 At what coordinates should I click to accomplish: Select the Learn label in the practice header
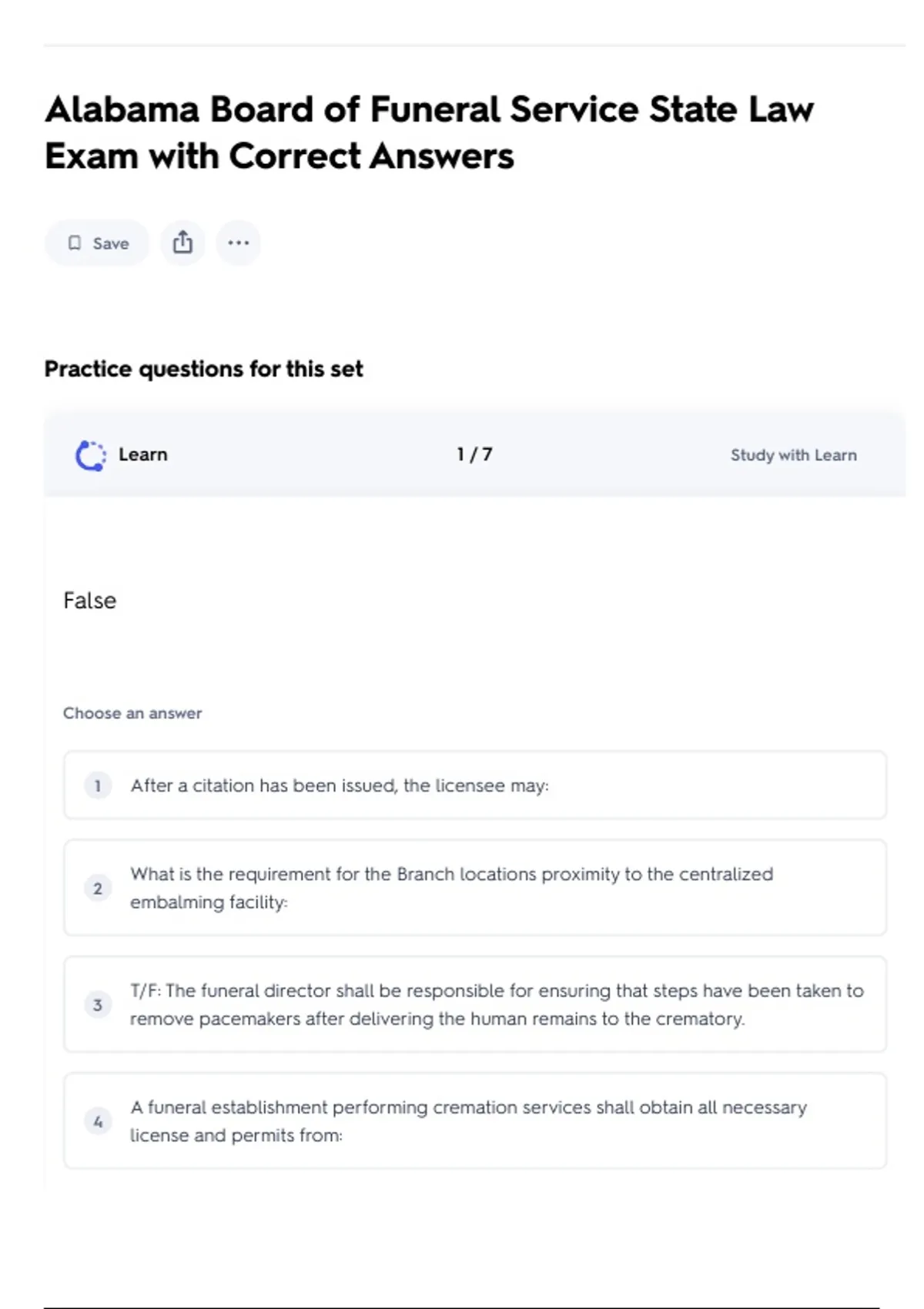tap(142, 454)
